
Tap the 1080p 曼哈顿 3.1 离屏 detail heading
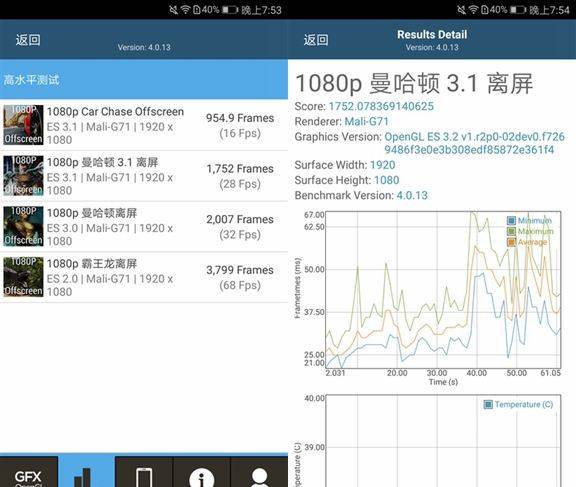point(414,83)
